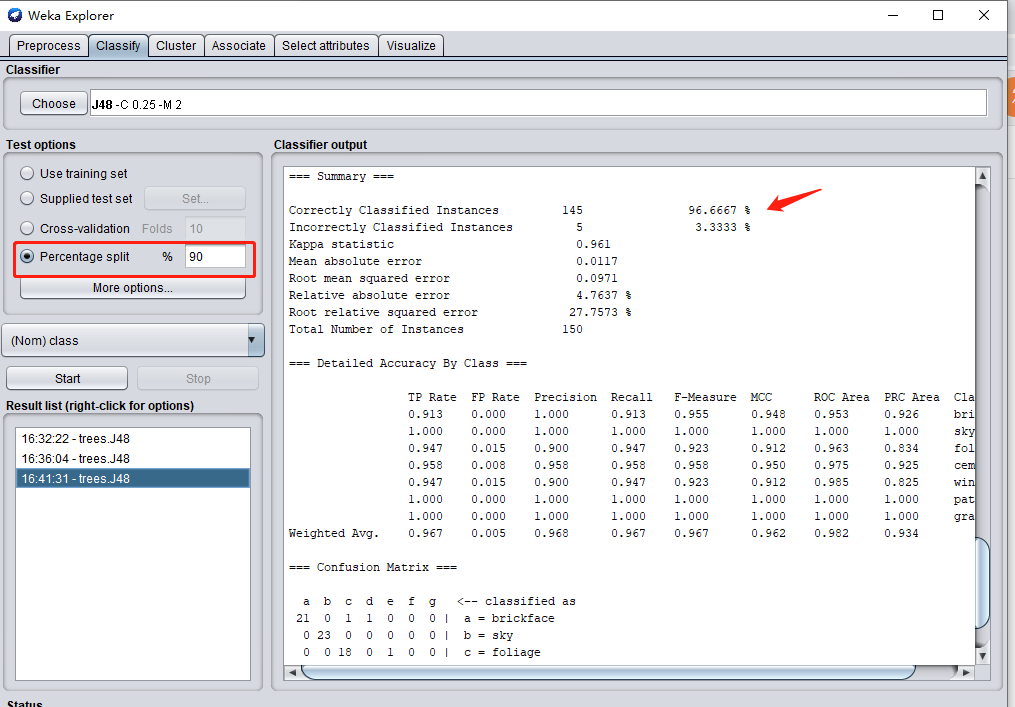Image resolution: width=1015 pixels, height=707 pixels.
Task: Click horizontal scrollbar thumb in output
Action: pyautogui.click(x=608, y=672)
